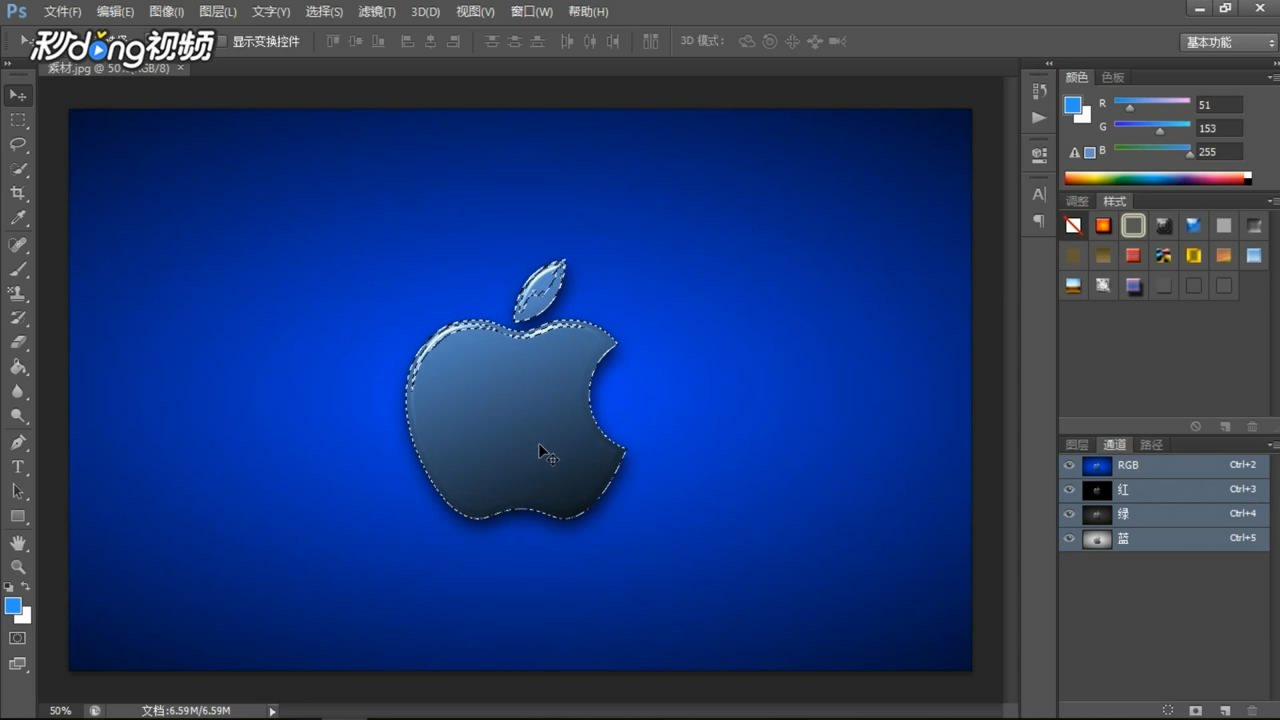Open the Paragraph panel icon
Viewport: 1280px width, 720px height.
(x=1039, y=220)
